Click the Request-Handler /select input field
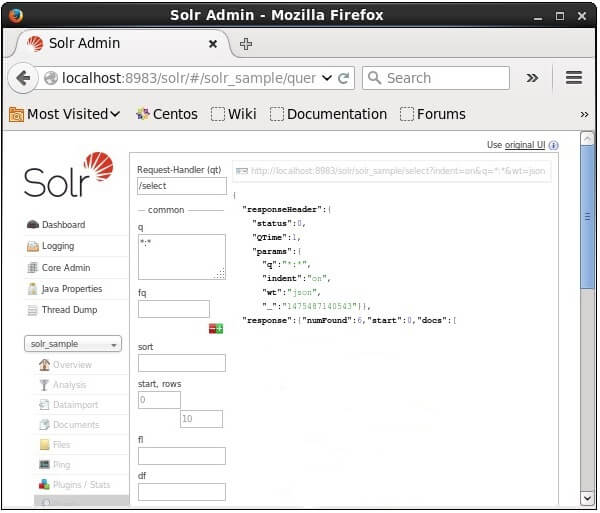The image size is (600, 513). [x=182, y=186]
